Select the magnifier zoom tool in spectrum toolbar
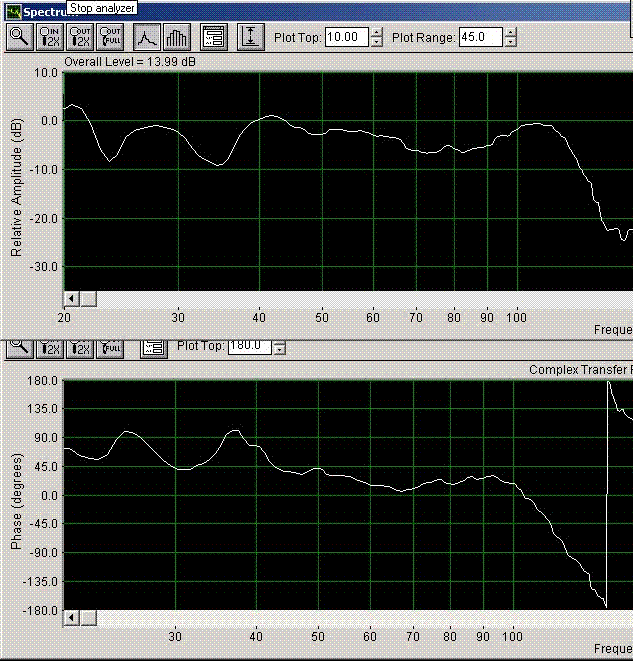This screenshot has width=633, height=661. pos(19,37)
